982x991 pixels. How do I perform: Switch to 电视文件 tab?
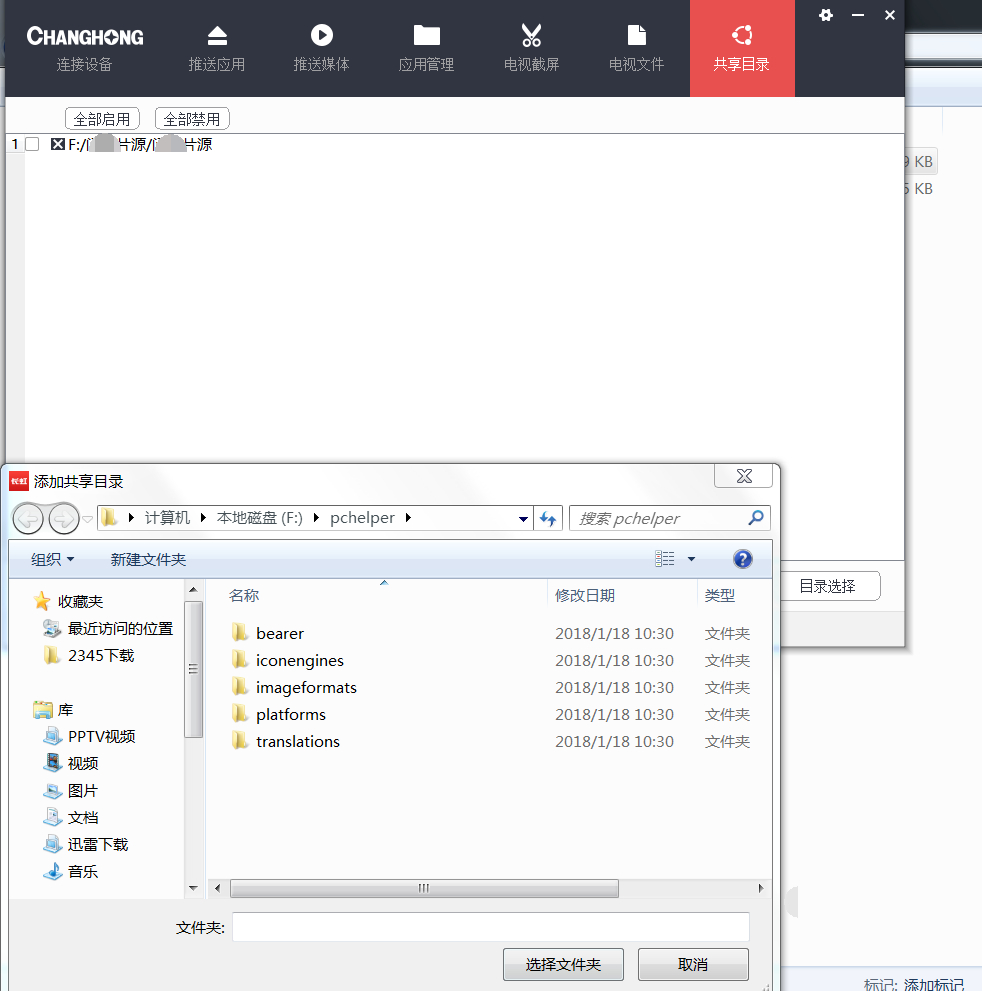(x=636, y=49)
